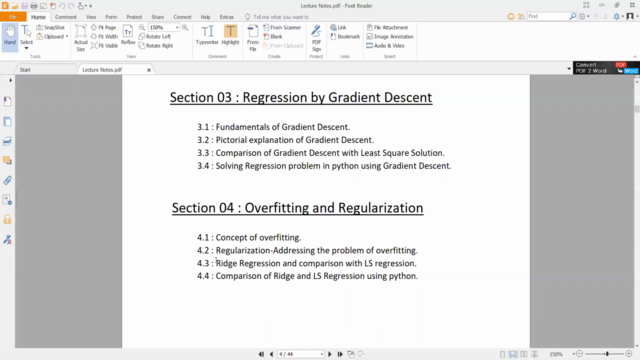The height and width of the screenshot is (360, 640).
Task: Click the zoom in plus by slider
Action: pos(629,354)
